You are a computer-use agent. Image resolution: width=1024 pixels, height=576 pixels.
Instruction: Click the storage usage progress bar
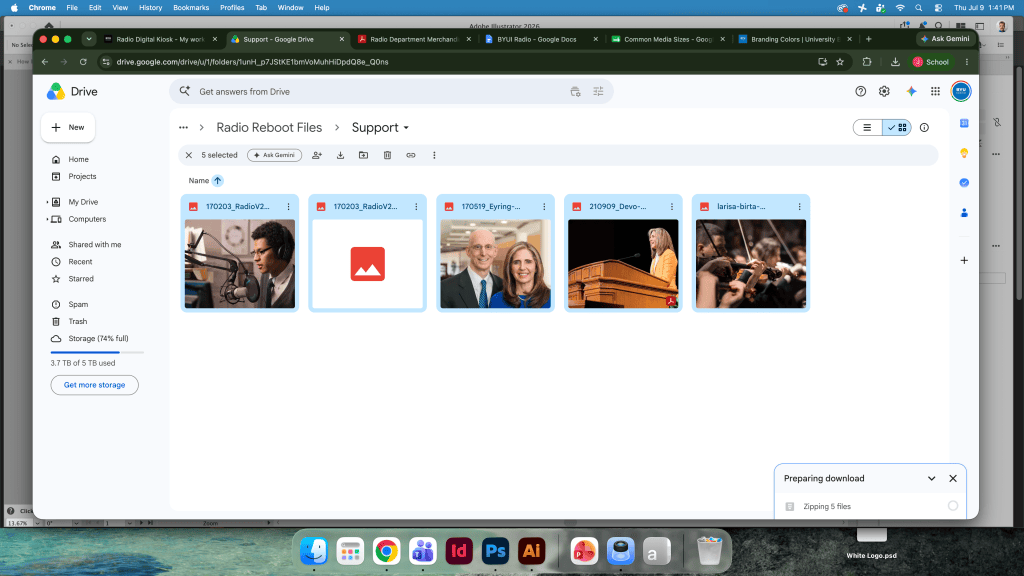97,353
